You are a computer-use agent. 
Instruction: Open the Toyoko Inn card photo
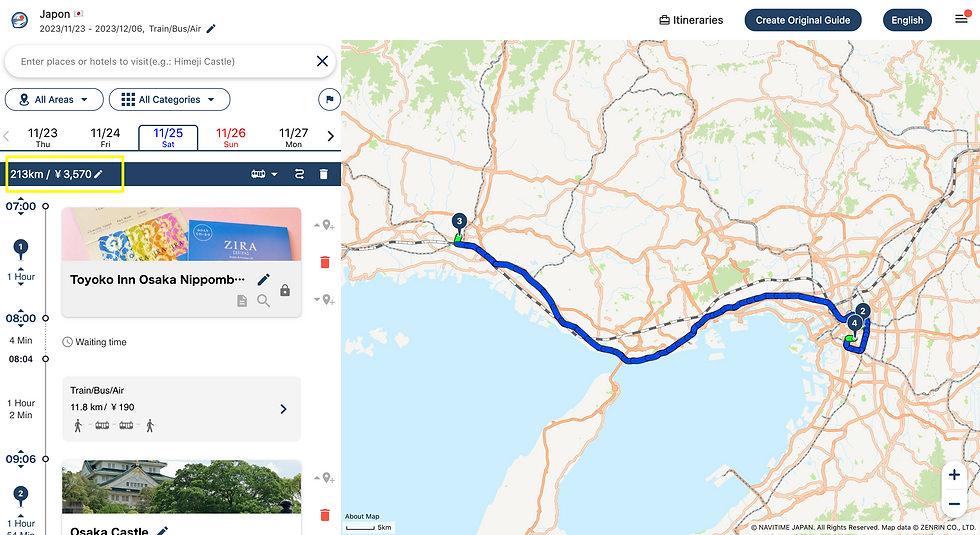pyautogui.click(x=181, y=234)
